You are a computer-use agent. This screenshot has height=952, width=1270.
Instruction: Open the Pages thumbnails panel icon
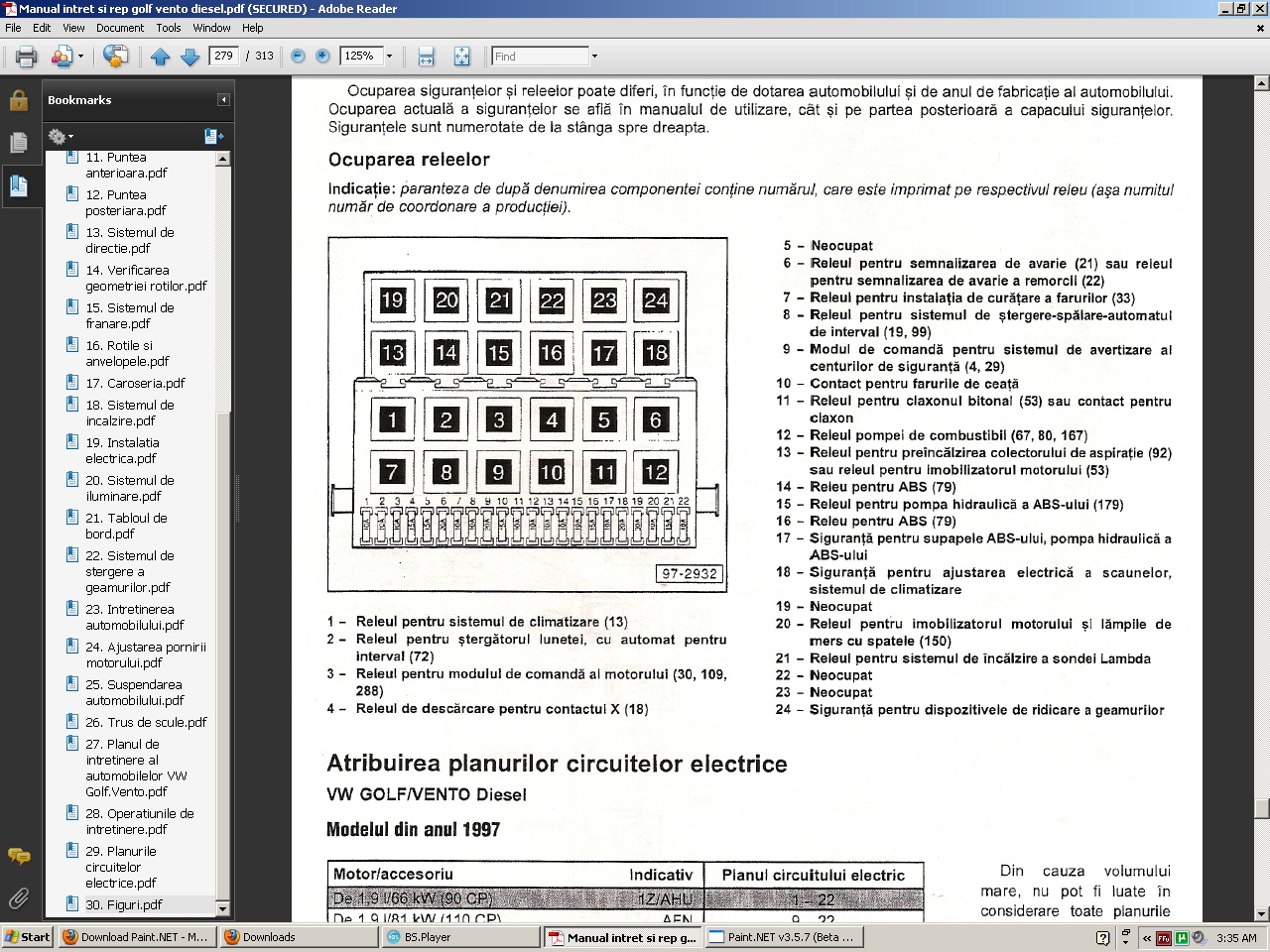pos(18,143)
